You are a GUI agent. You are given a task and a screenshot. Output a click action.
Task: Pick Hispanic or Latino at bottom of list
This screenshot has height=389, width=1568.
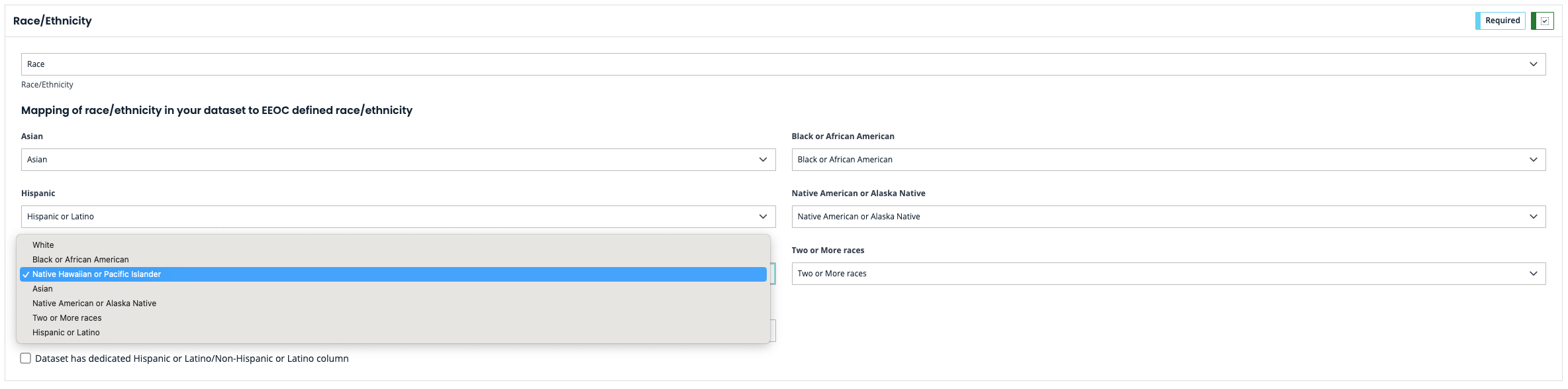[66, 333]
